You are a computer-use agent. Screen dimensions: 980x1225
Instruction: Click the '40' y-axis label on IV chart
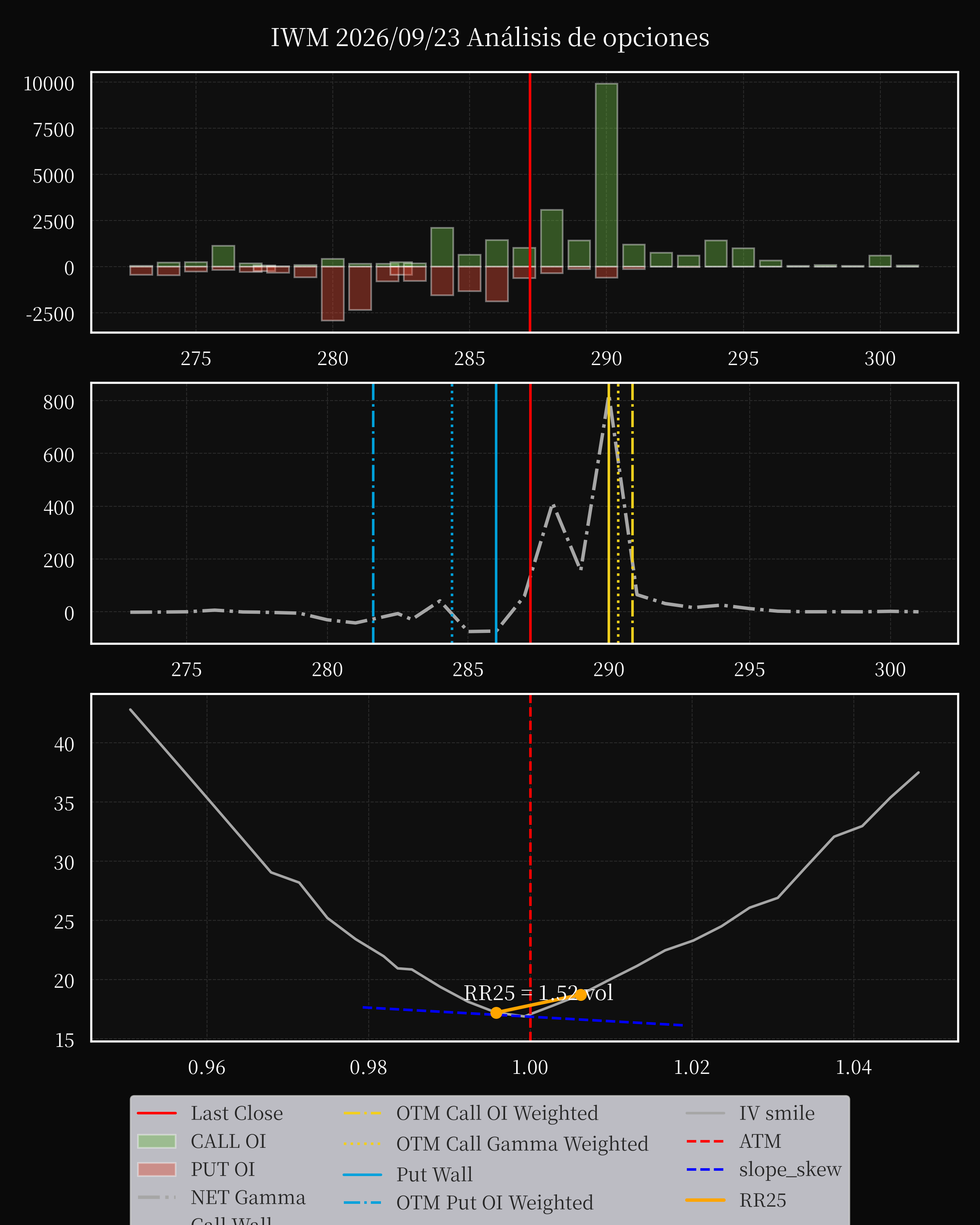tap(64, 744)
